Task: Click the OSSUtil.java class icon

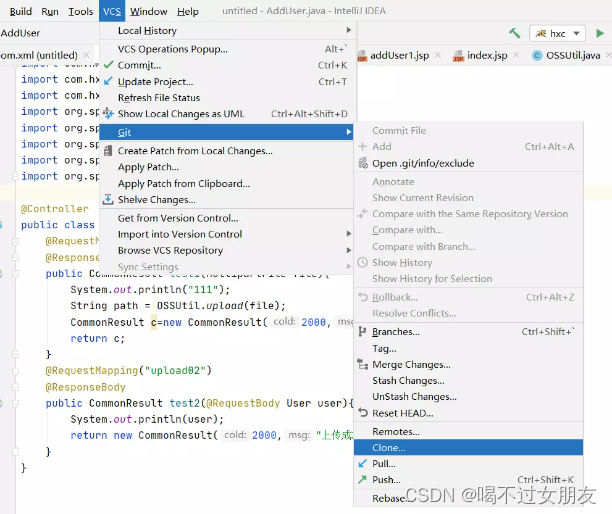Action: [537, 56]
